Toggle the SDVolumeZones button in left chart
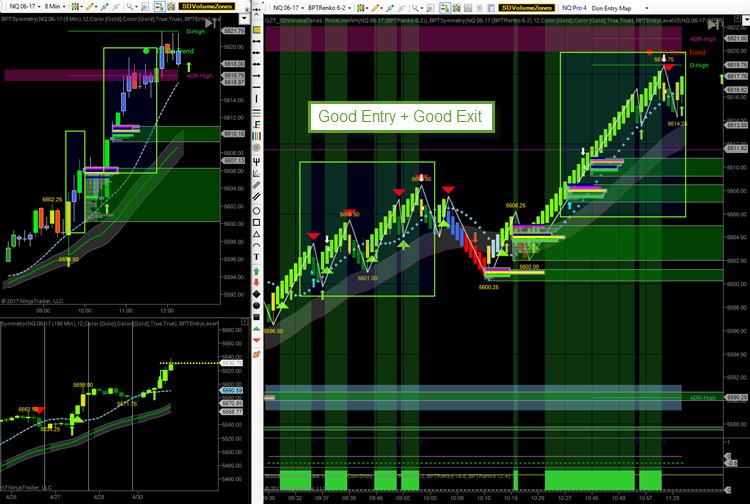This screenshot has width=750, height=504. click(x=207, y=7)
